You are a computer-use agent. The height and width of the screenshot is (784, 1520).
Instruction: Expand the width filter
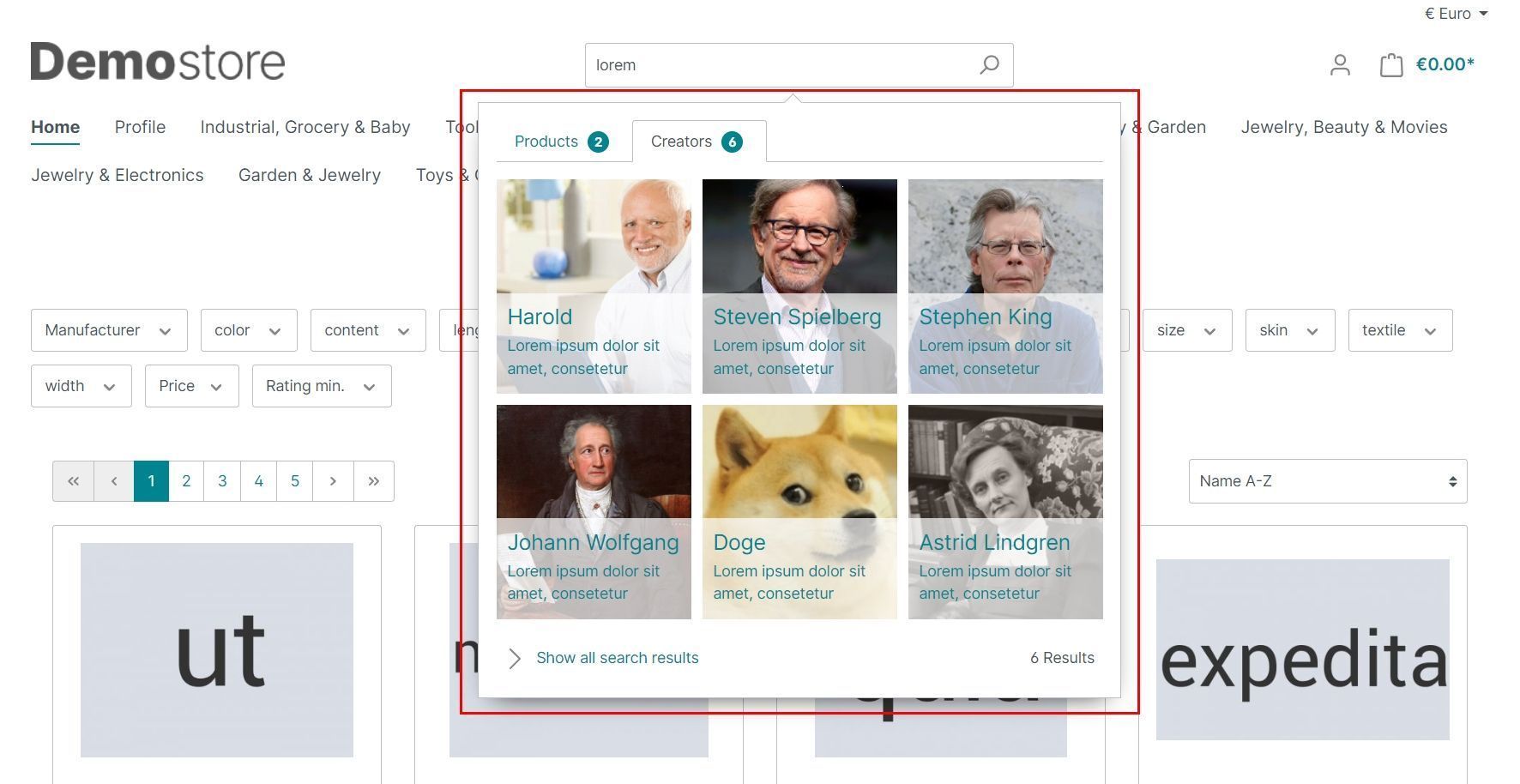tap(81, 386)
